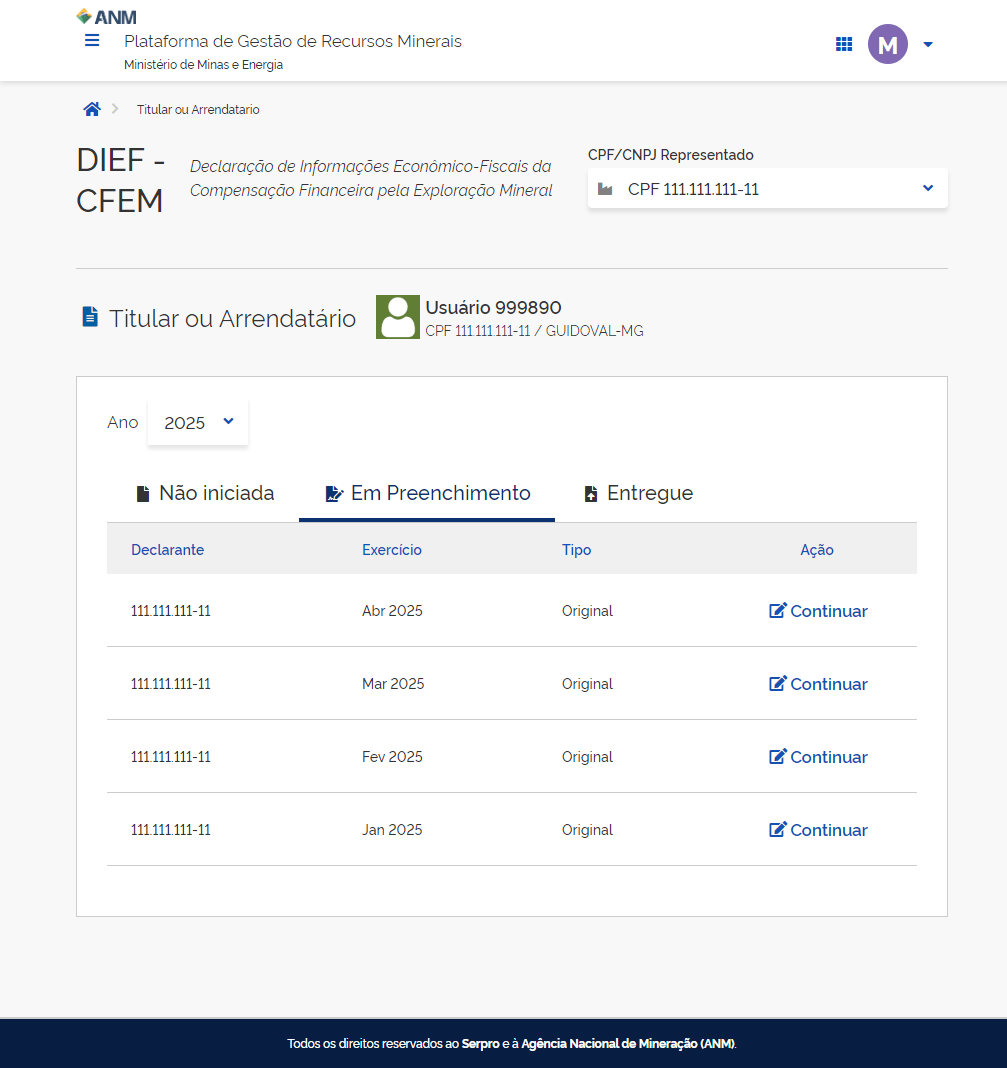
Task: Continue the Mar 2025 declaration
Action: click(818, 684)
